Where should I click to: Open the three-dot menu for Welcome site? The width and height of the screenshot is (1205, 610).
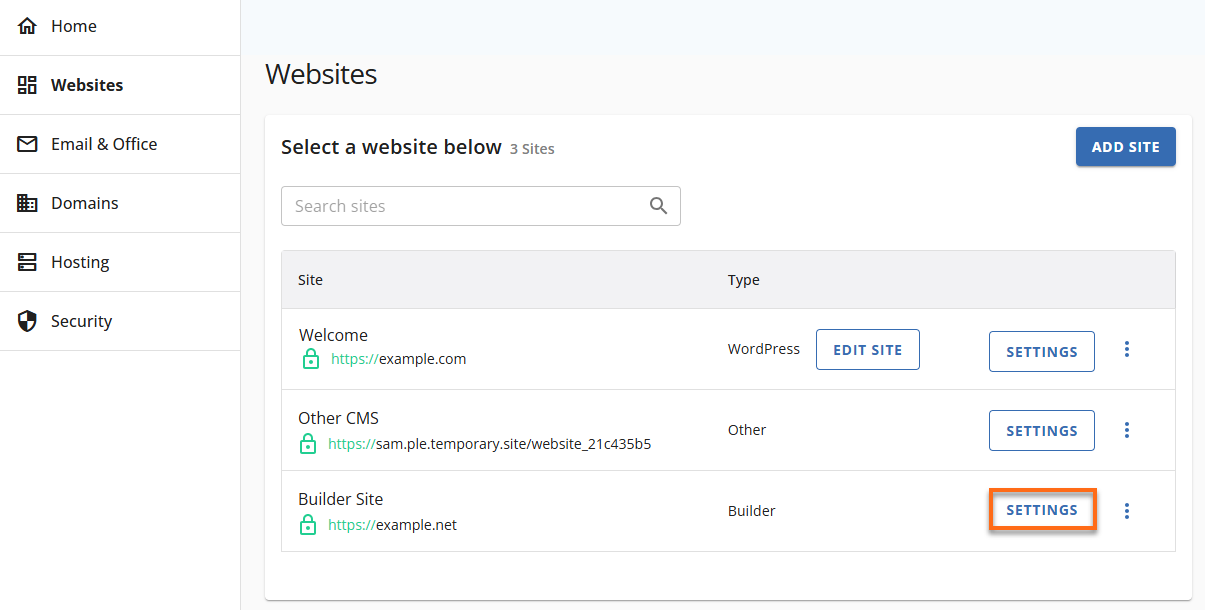coord(1127,349)
